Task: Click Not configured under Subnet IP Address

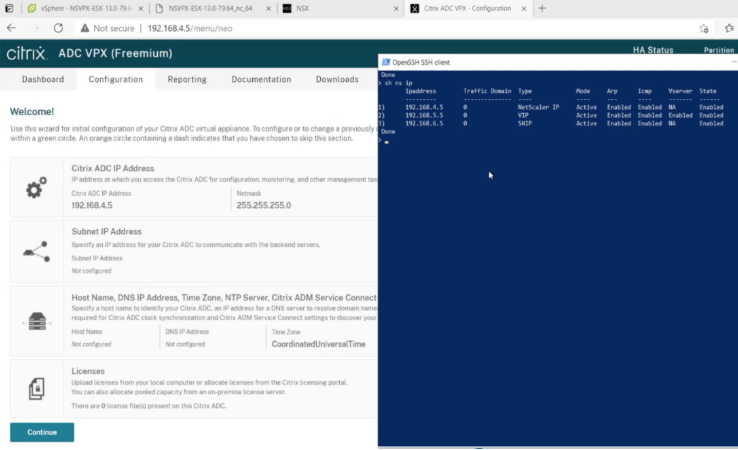Action: (91, 271)
